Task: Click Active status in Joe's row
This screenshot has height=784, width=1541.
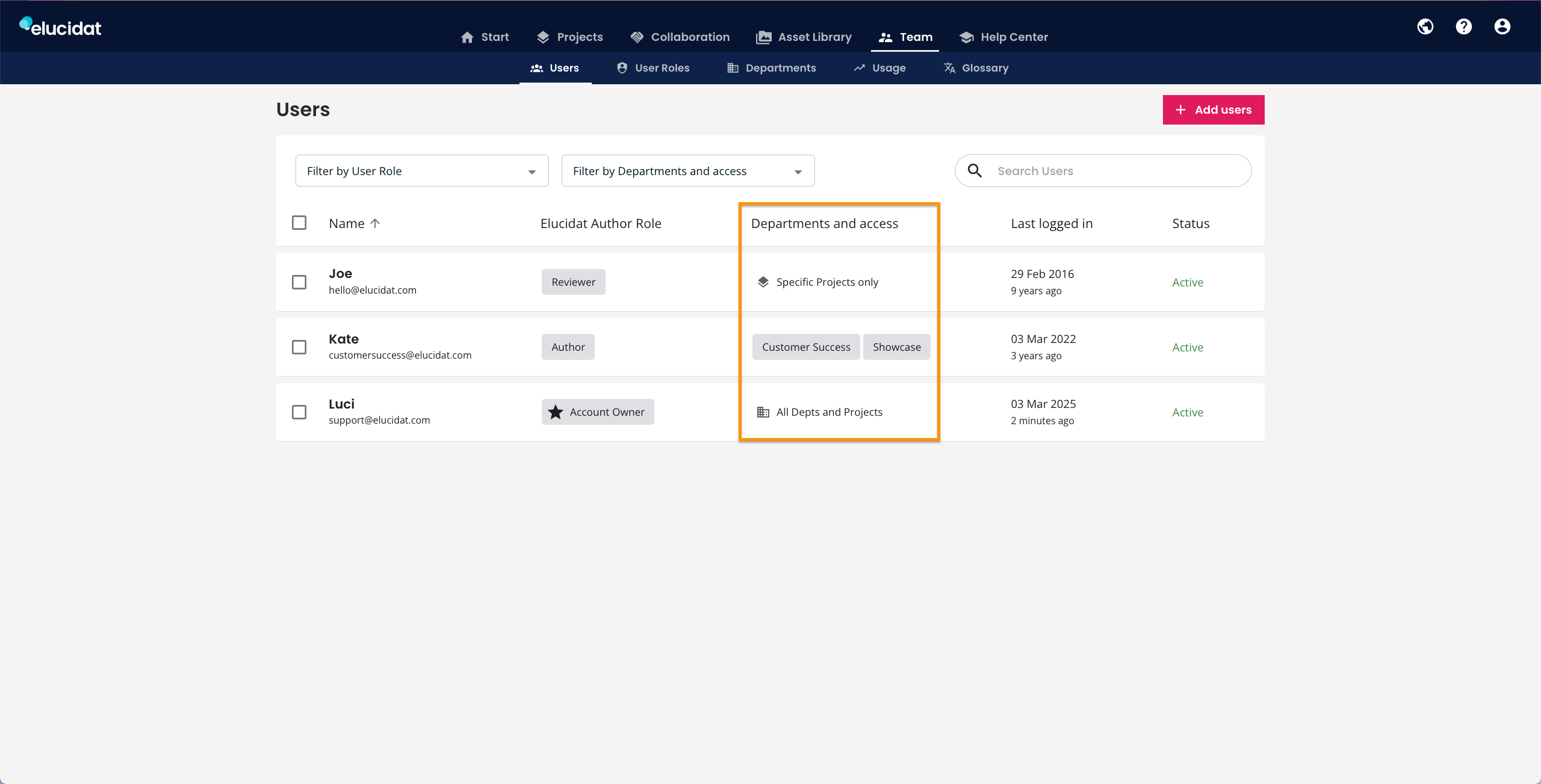Action: [1188, 282]
